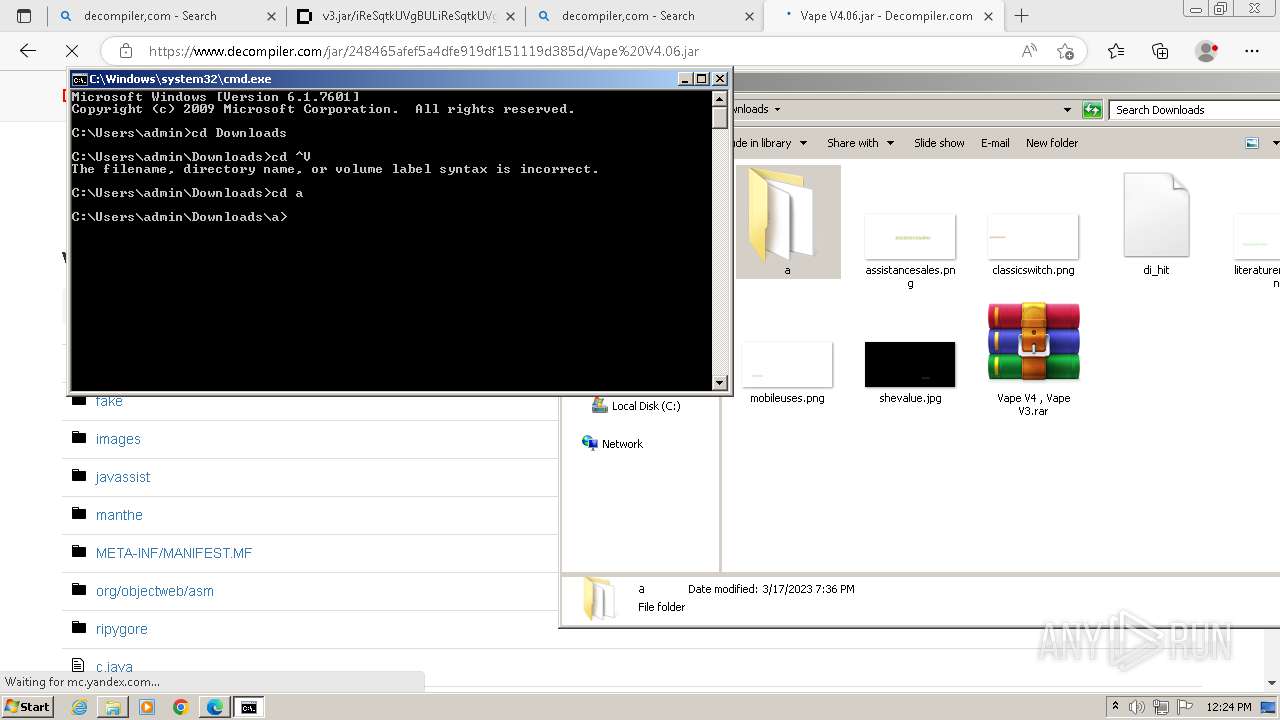Open the 'manthe' folder link
1280x720 pixels.
pos(119,515)
